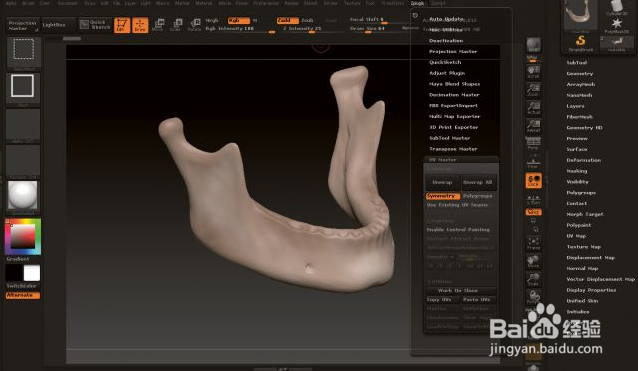The height and width of the screenshot is (371, 638).
Task: Click the Unwrap All button
Action: [478, 182]
